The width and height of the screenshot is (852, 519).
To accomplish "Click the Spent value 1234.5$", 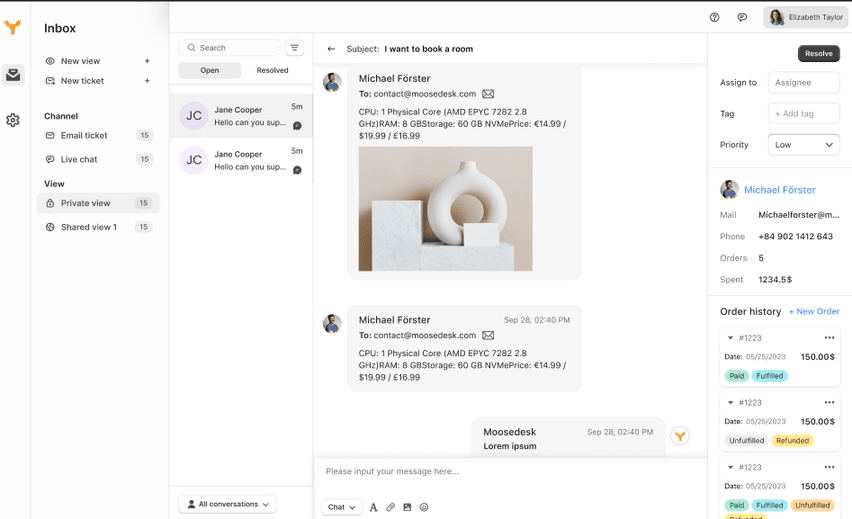I will coord(775,279).
